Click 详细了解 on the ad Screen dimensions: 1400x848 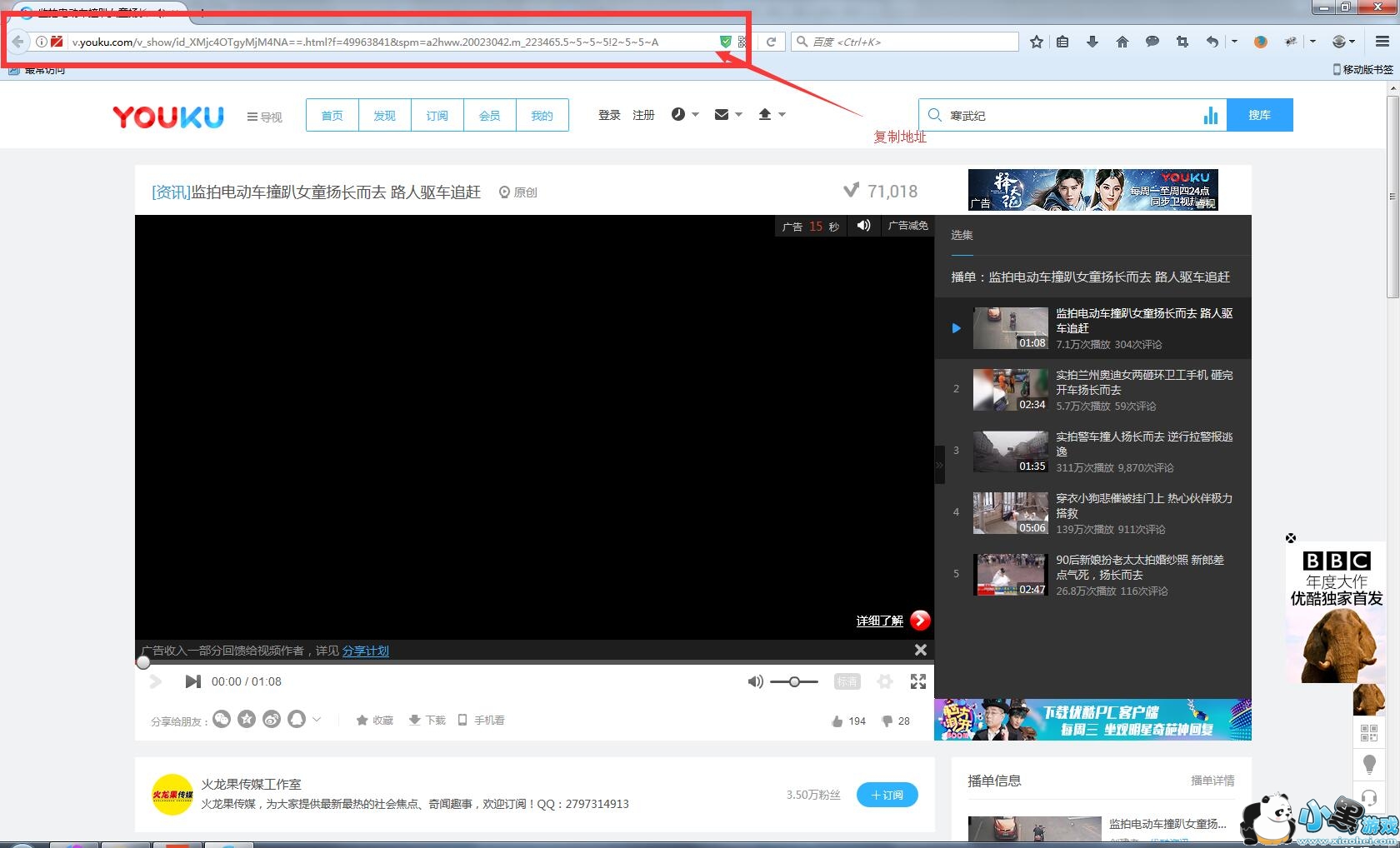click(880, 621)
